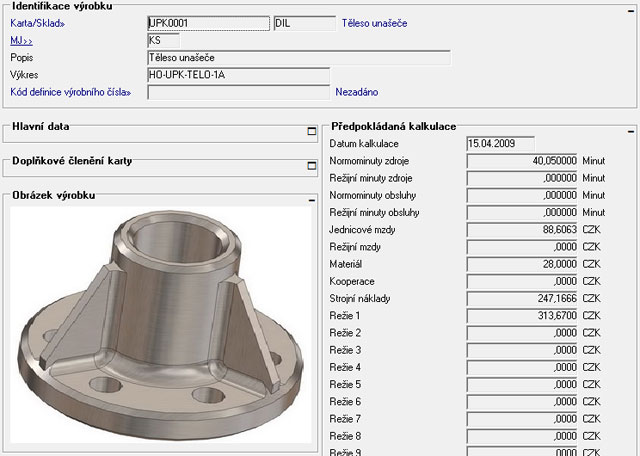
Task: Click the KS unit field
Action: pos(163,40)
